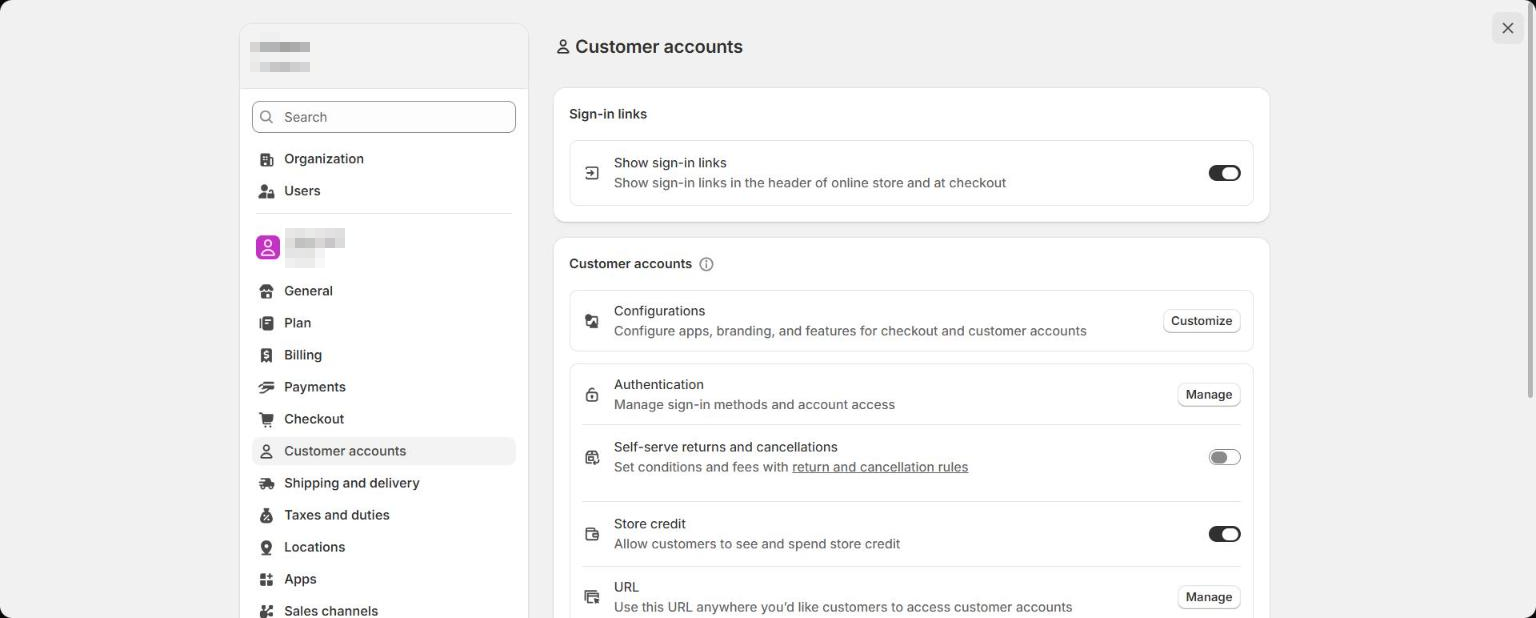Click the Sales channels icon
The width and height of the screenshot is (1536, 618).
266,611
